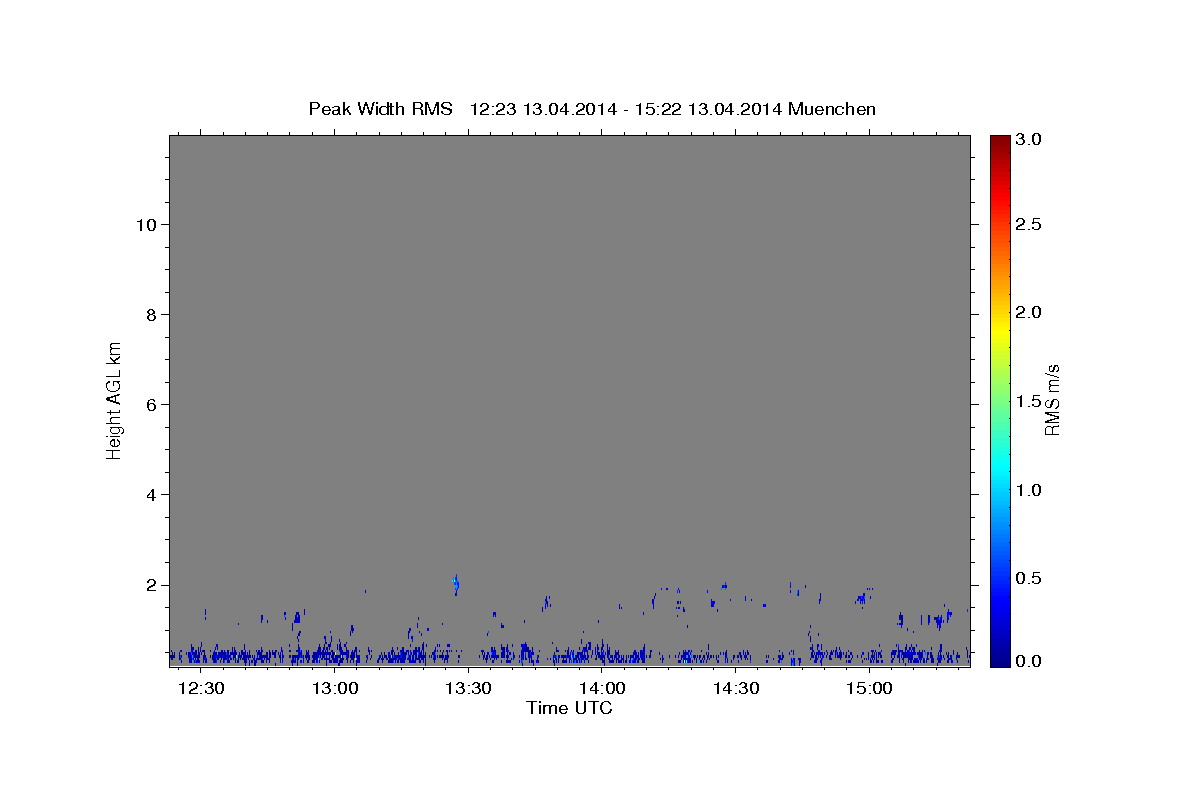Click the height axis label 10
This screenshot has height=800, width=1200.
point(149,224)
